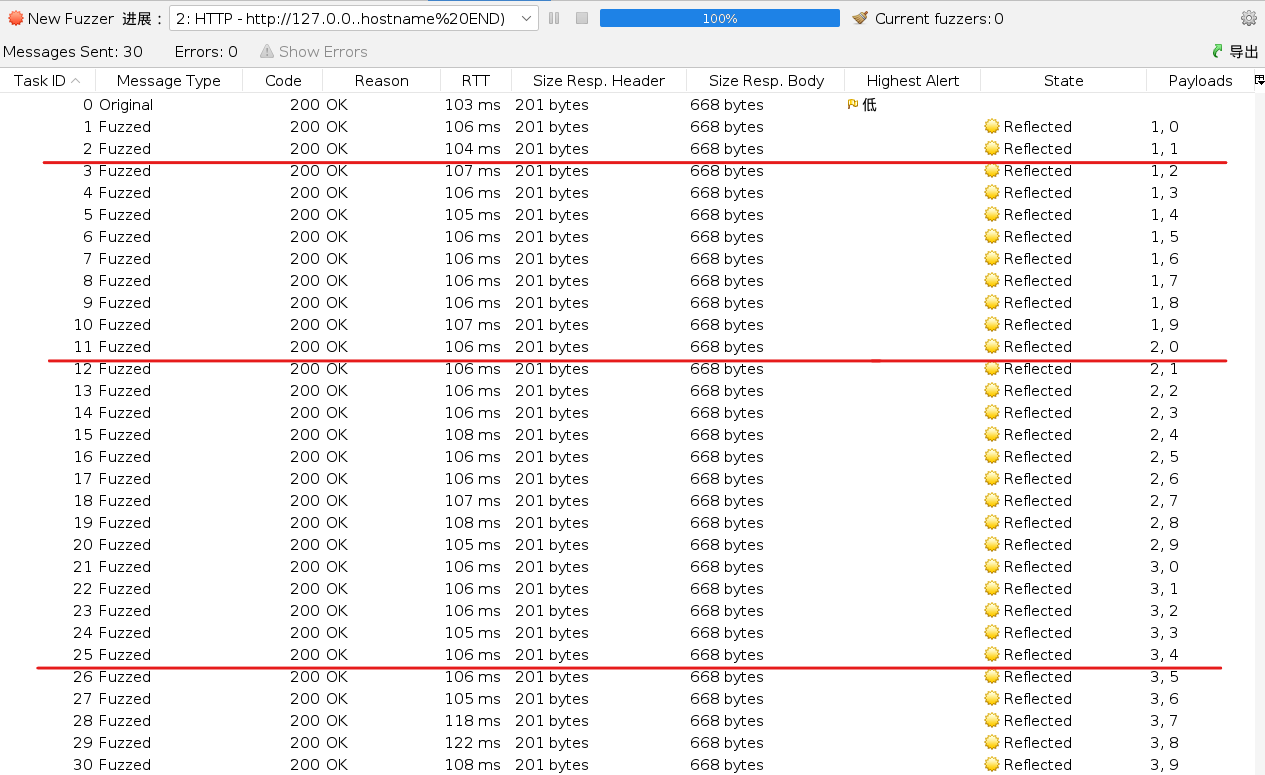This screenshot has height=775, width=1265.
Task: Sort by Payloads column header
Action: pyautogui.click(x=1200, y=81)
